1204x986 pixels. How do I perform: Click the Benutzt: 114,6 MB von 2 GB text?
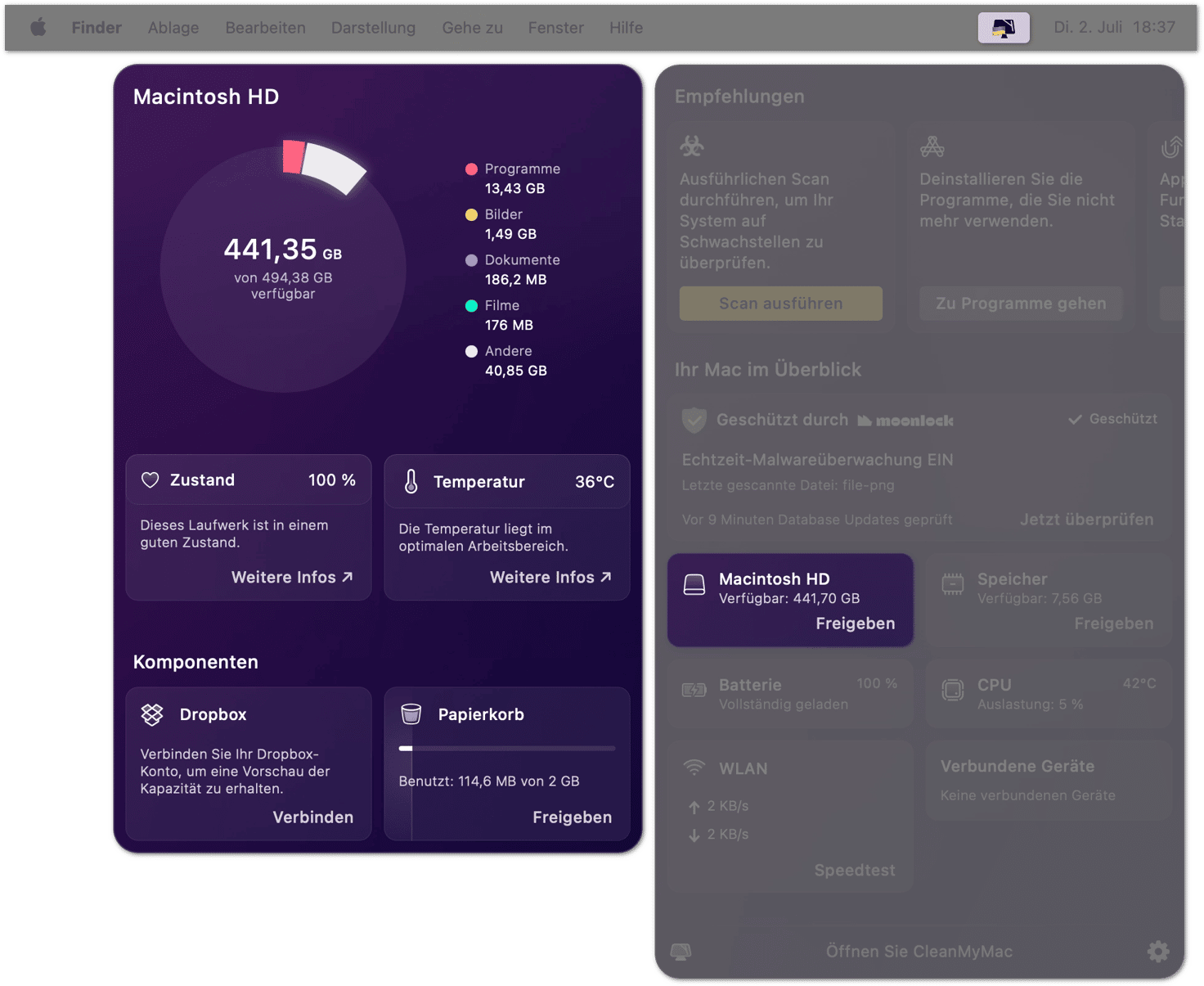click(x=489, y=781)
